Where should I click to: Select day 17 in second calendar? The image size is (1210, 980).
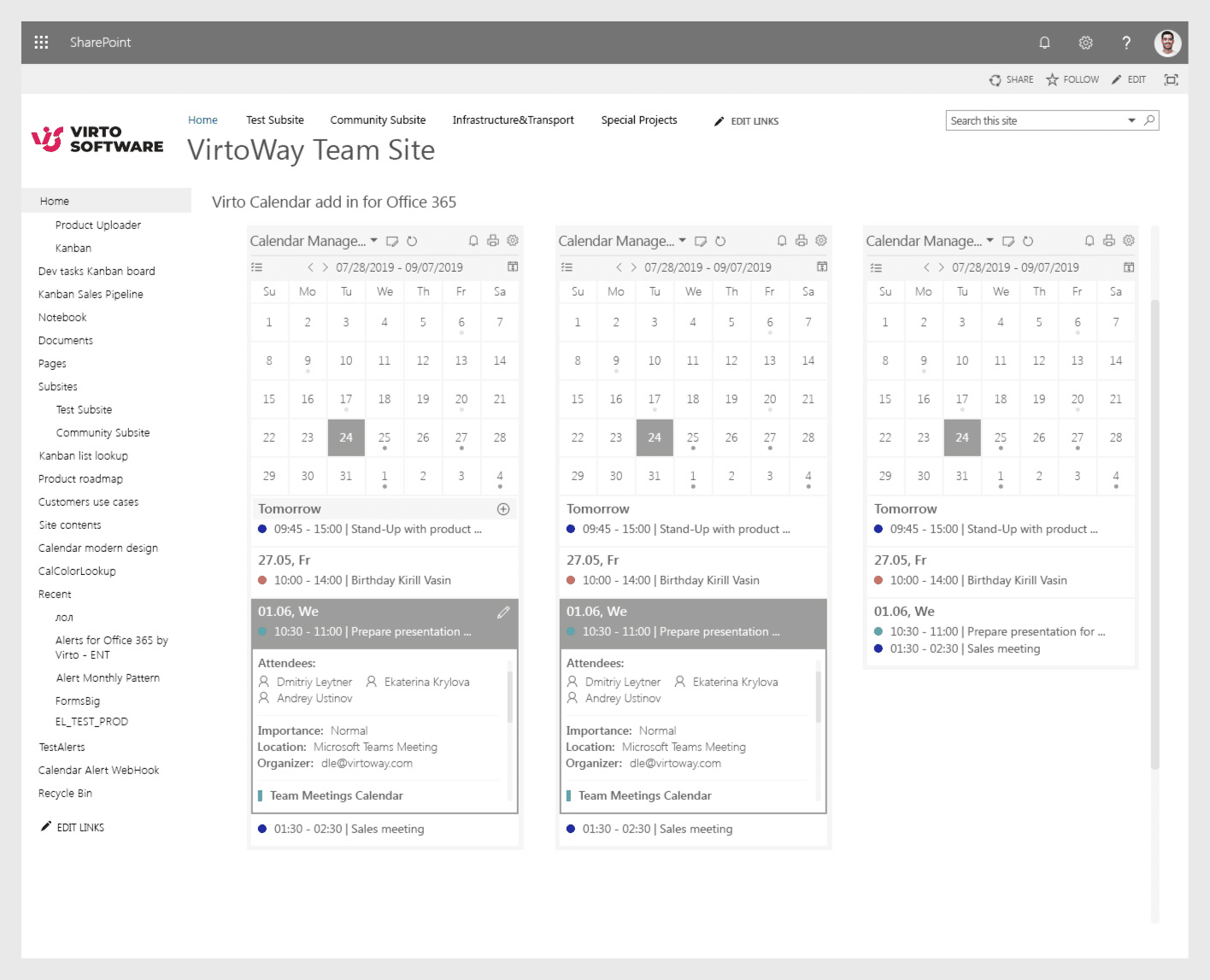click(x=655, y=399)
